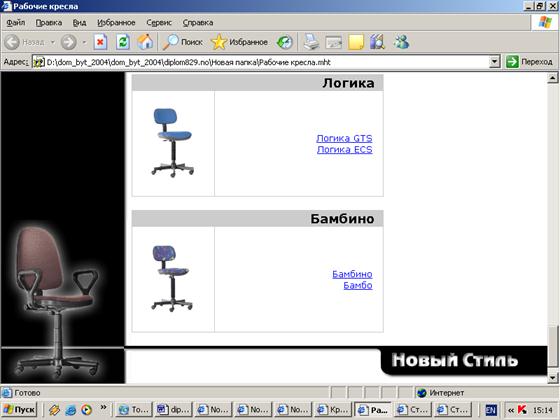
Task: Follow the Бамбо link
Action: (358, 285)
